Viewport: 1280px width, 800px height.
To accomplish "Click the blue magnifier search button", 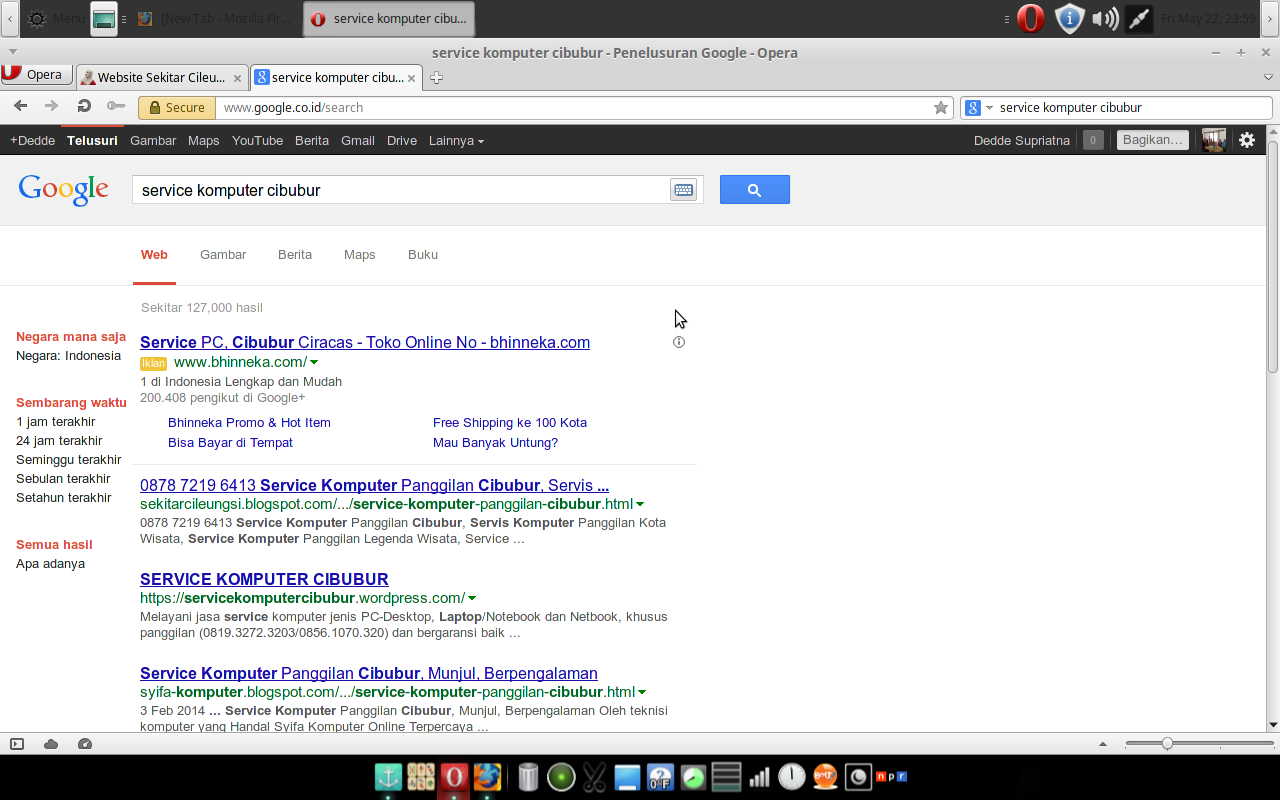I will (x=754, y=189).
